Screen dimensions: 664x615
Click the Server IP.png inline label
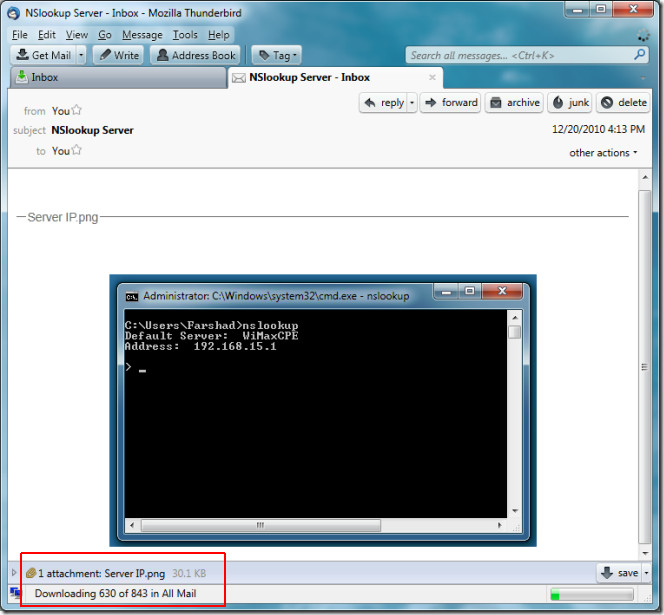[63, 217]
